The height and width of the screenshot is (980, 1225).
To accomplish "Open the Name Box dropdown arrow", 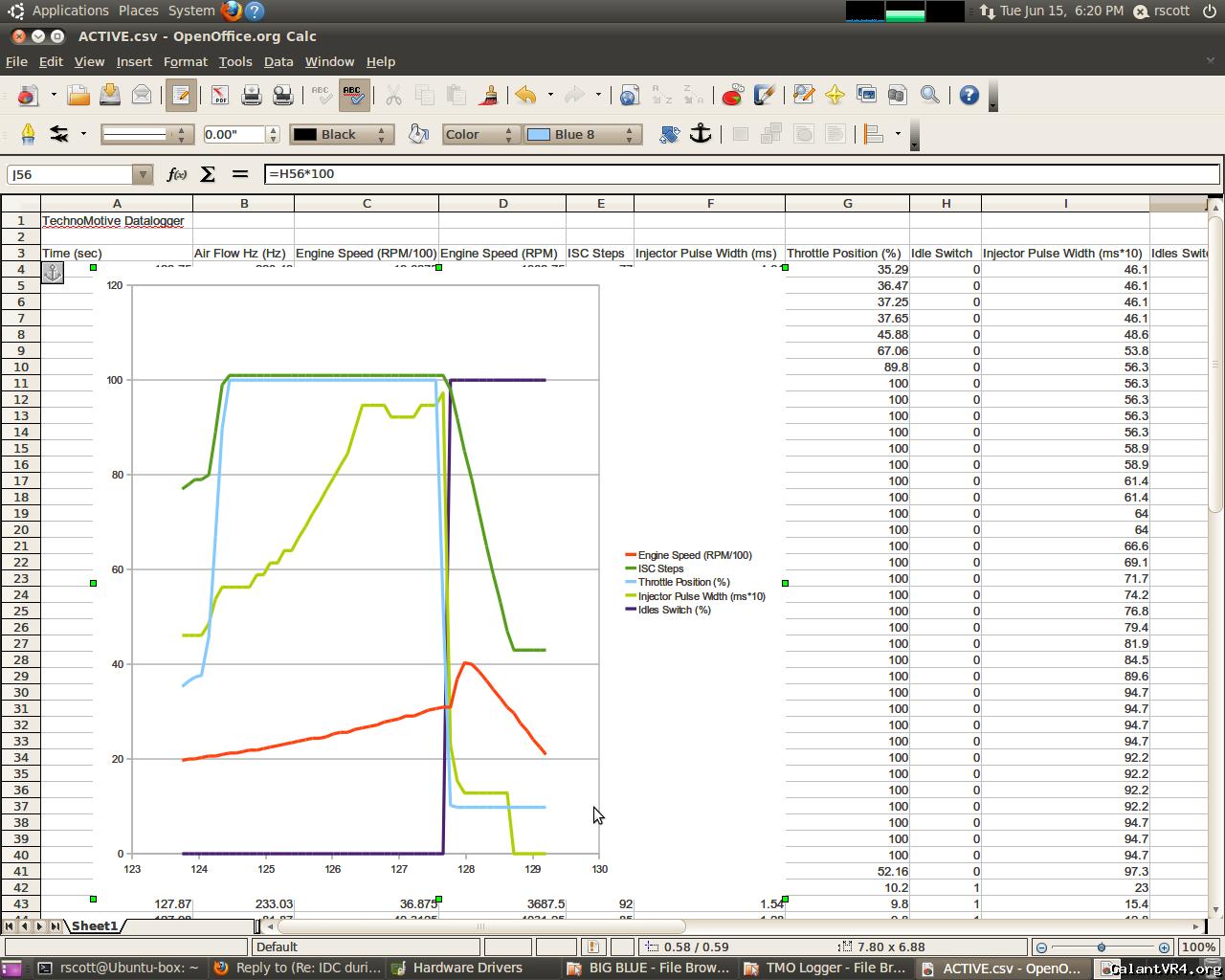I will (x=143, y=174).
